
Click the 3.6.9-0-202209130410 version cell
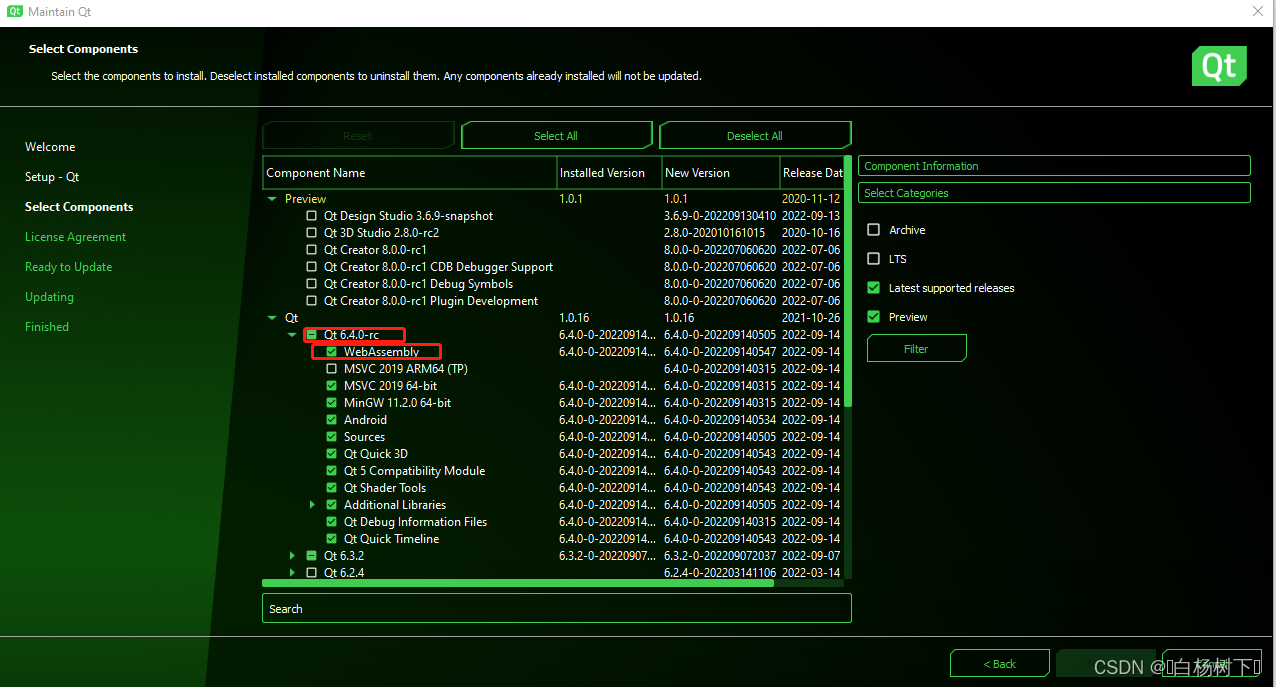(x=720, y=216)
